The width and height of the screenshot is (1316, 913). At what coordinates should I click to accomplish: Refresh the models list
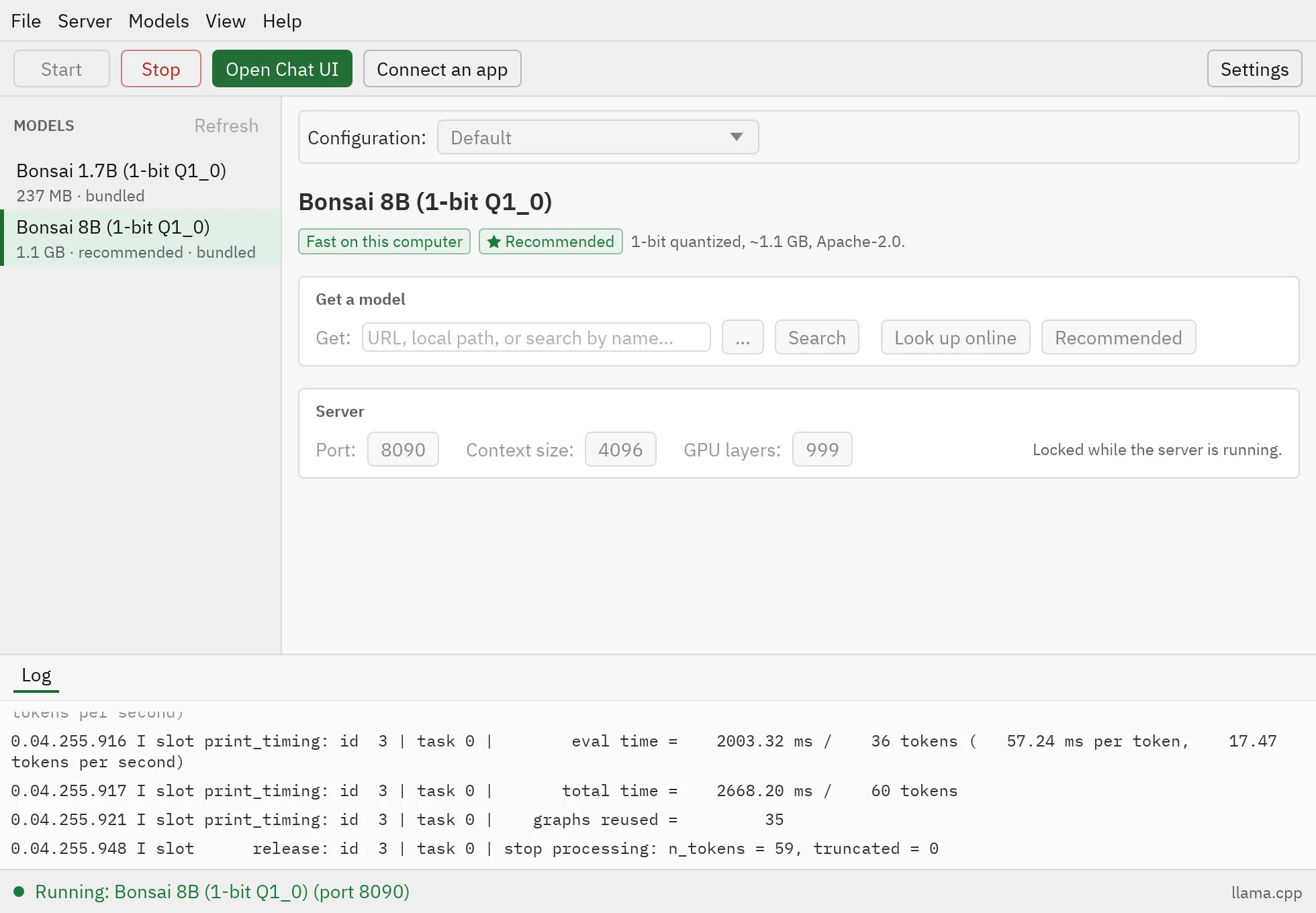click(x=226, y=126)
